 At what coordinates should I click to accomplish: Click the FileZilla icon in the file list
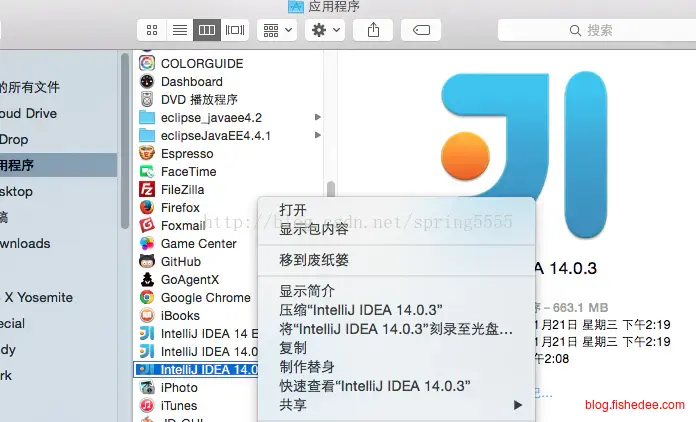click(x=147, y=190)
